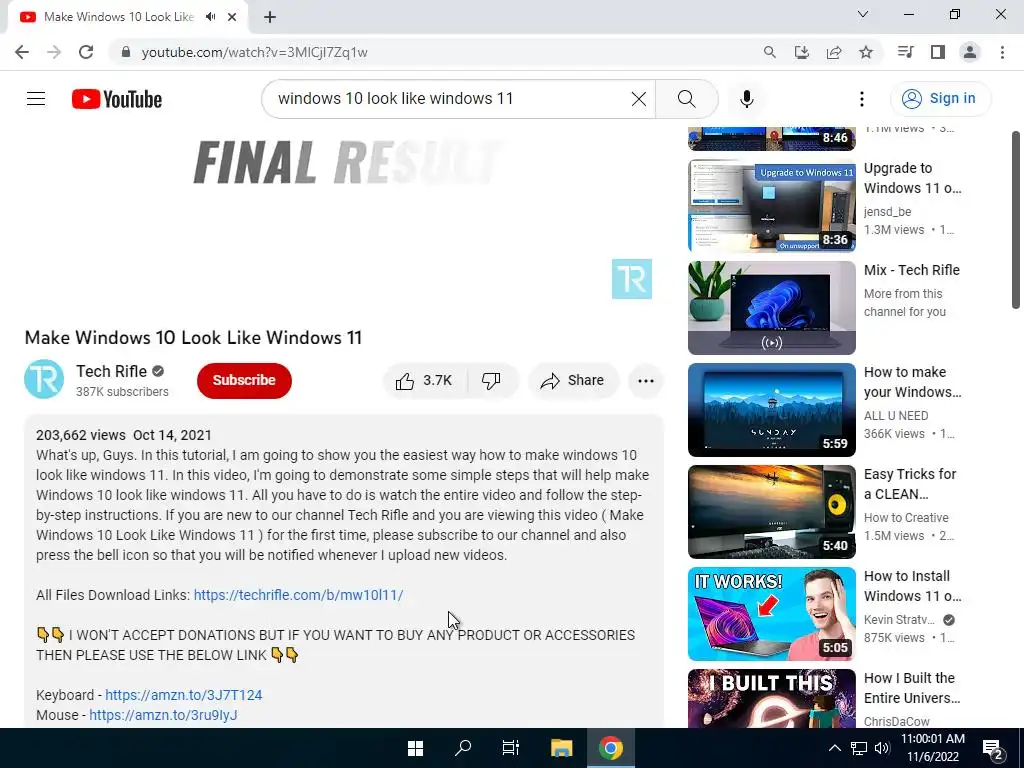Screen dimensions: 1024x768
Task: Open YouTube settings three-dot menu
Action: point(862,99)
